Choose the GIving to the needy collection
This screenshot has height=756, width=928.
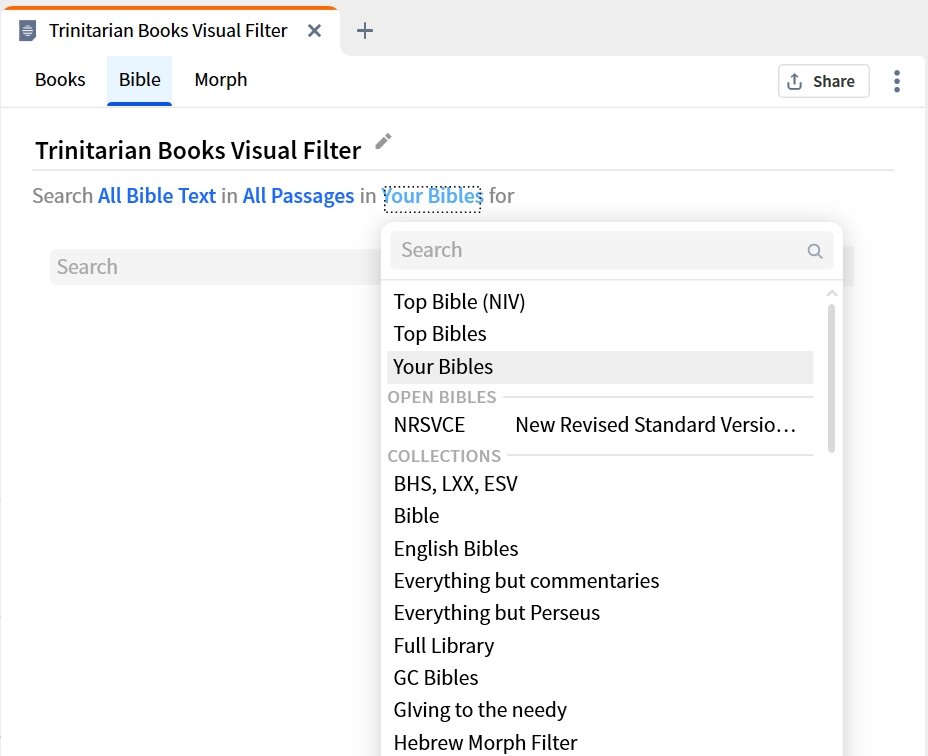pos(600,710)
